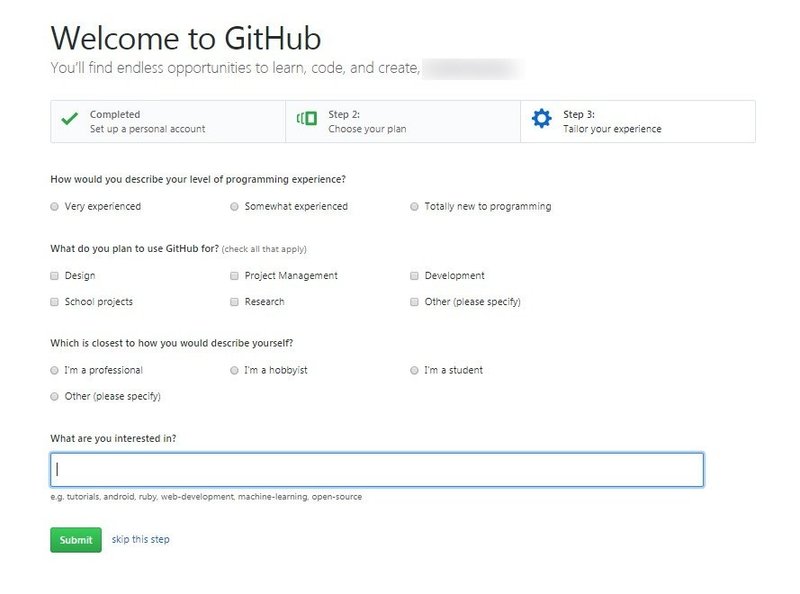Viewport: 800px width, 594px height.
Task: Tick the Development checkbox
Action: coord(414,275)
